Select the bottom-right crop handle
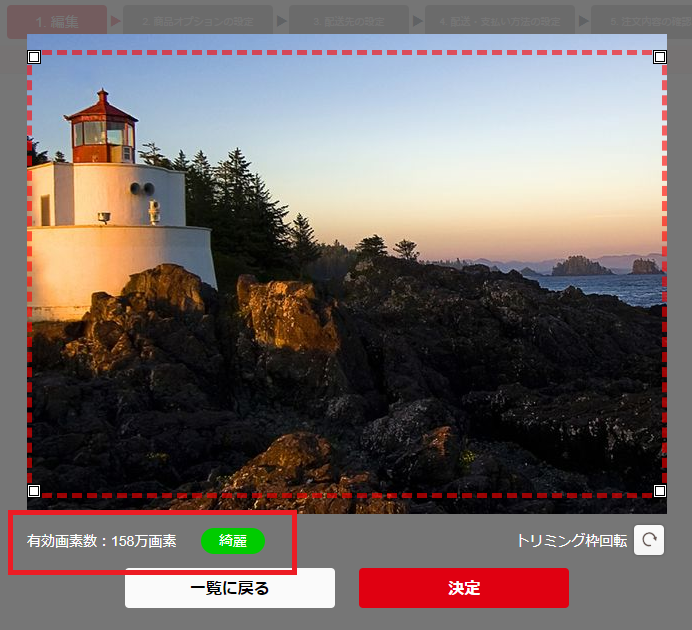Screen dimensions: 692x630 tap(660, 491)
